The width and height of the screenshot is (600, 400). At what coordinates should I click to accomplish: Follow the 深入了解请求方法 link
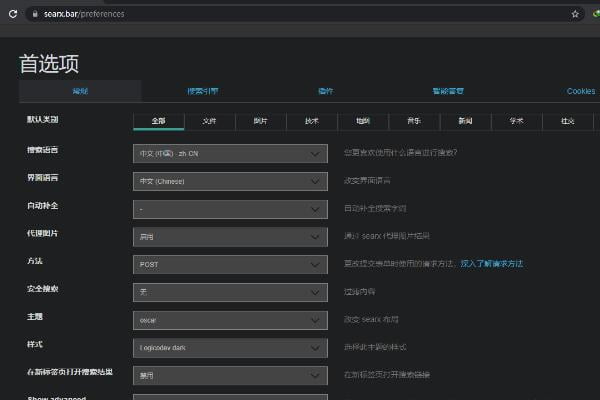click(492, 264)
